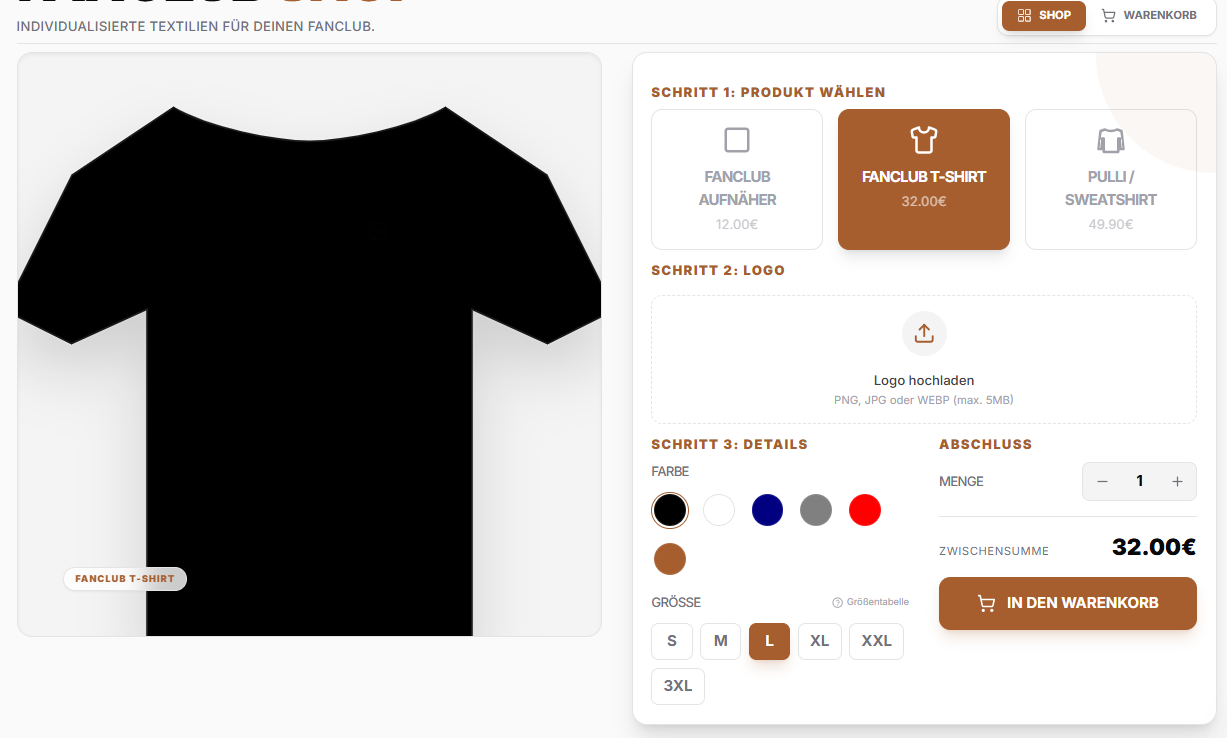
Task: Click the t-shirt icon in Fanclub T-Shirt card
Action: 924,140
